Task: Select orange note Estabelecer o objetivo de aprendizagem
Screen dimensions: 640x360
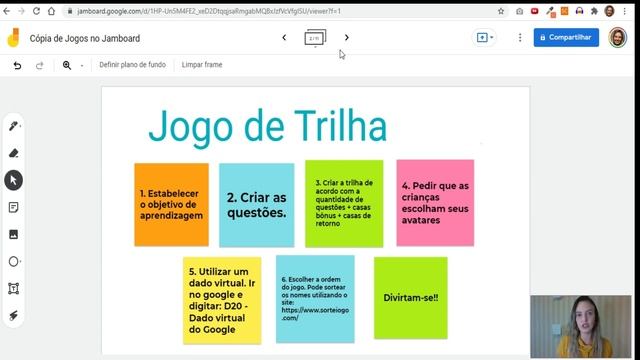Action: pyautogui.click(x=171, y=204)
